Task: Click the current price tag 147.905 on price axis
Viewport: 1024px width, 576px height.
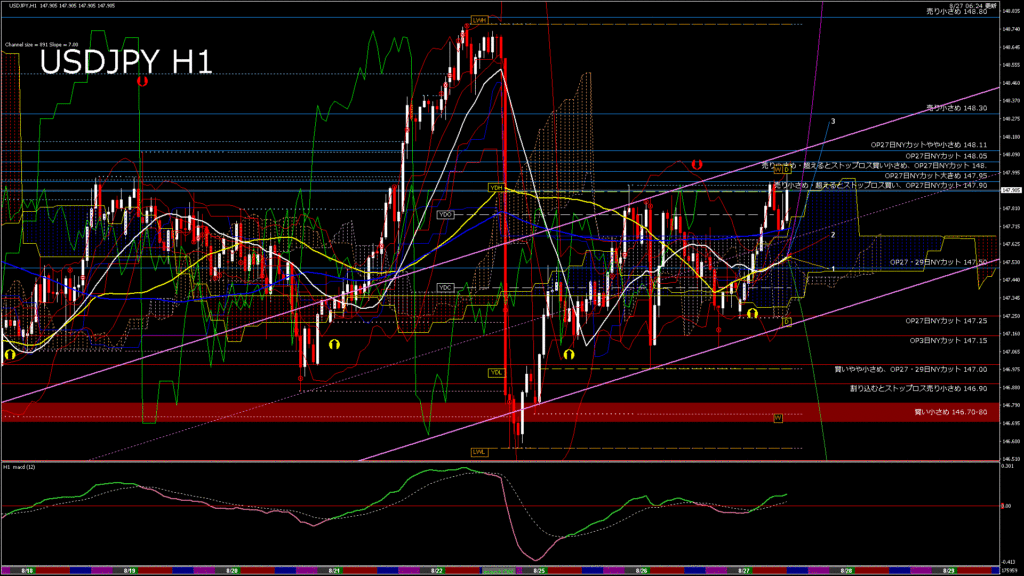Action: click(1009, 189)
